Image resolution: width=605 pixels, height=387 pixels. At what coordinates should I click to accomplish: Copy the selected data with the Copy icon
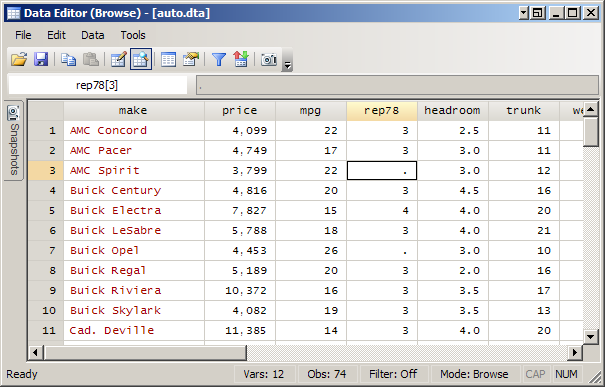pyautogui.click(x=68, y=59)
